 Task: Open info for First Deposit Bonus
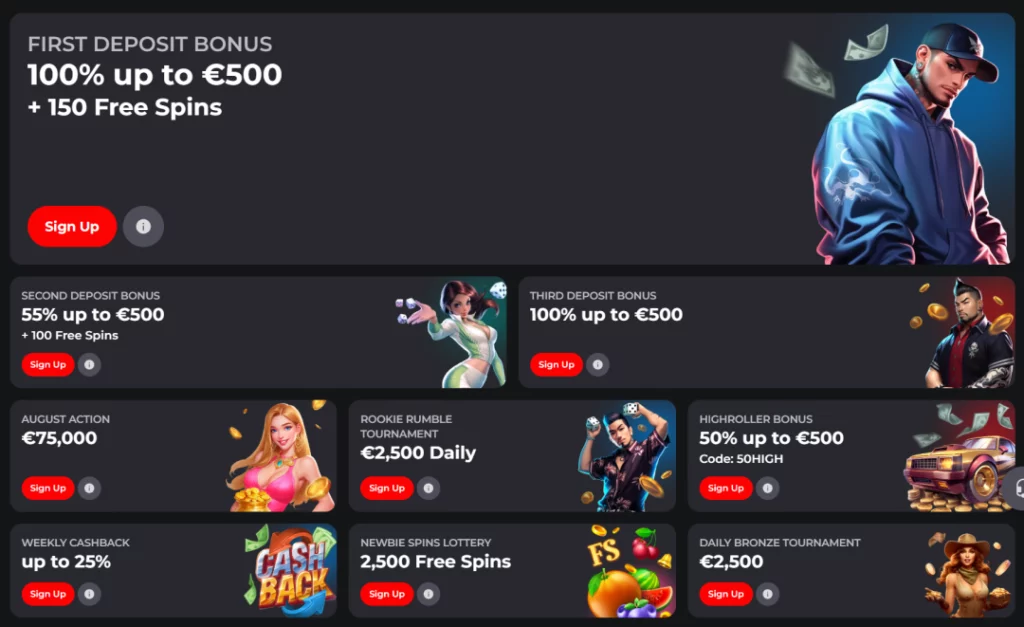point(143,227)
